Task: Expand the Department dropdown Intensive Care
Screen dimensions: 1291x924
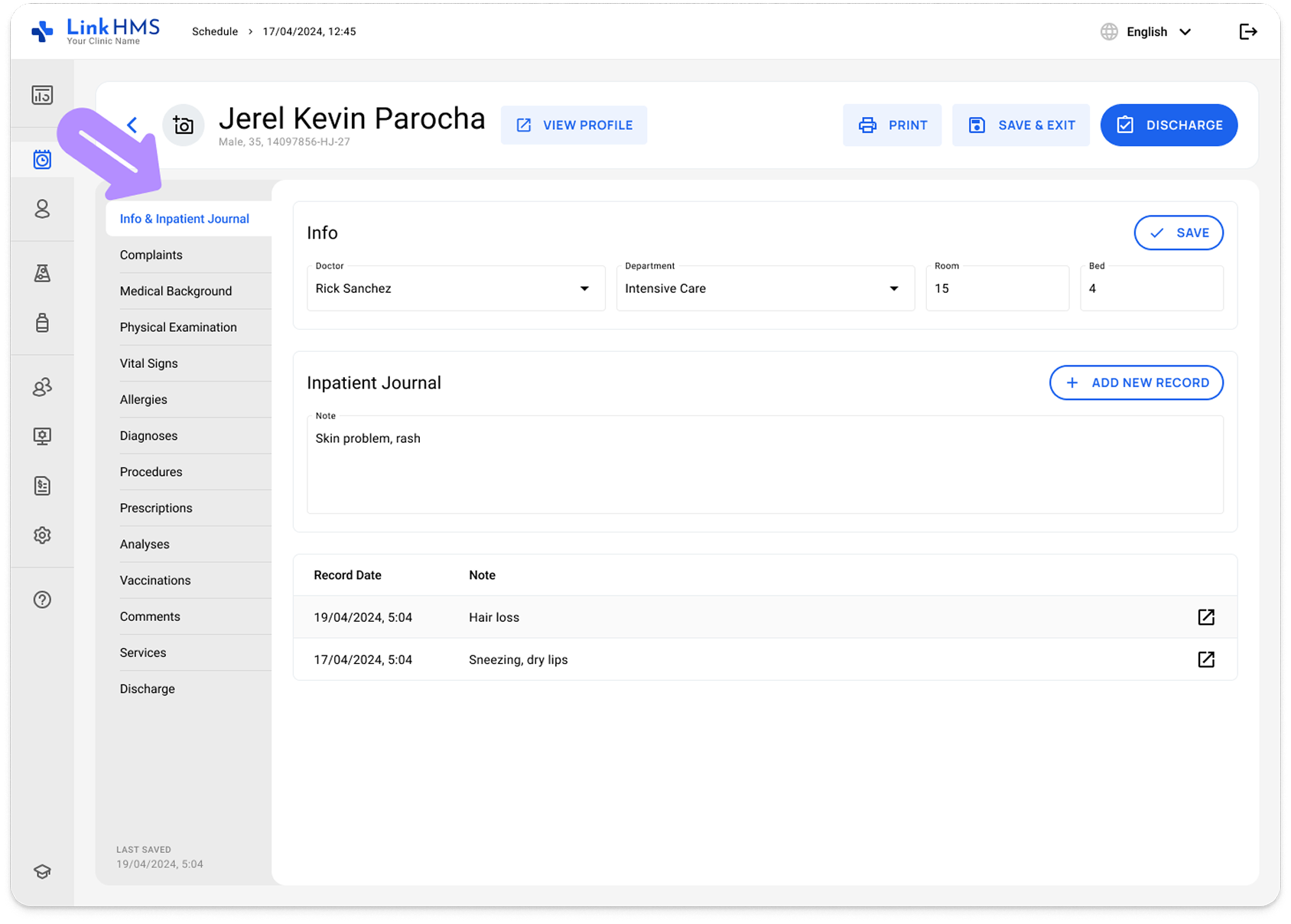Action: [x=766, y=288]
